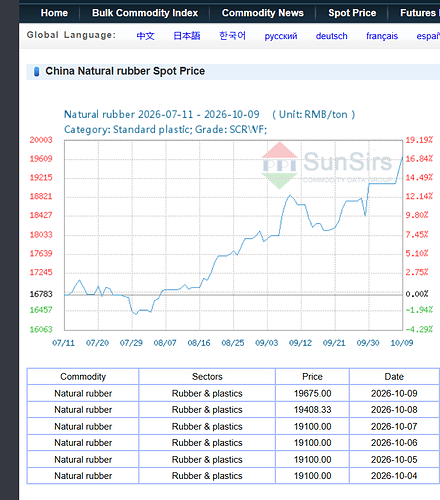Screen dimensions: 440x500
Task: Click the 09/12 x-axis date label
Action: 300,343
